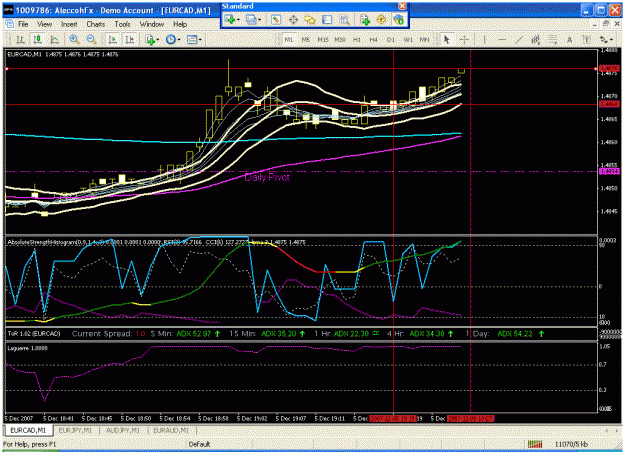
Task: Switch to the AUDJPY,M1 chart tab
Action: tap(123, 430)
